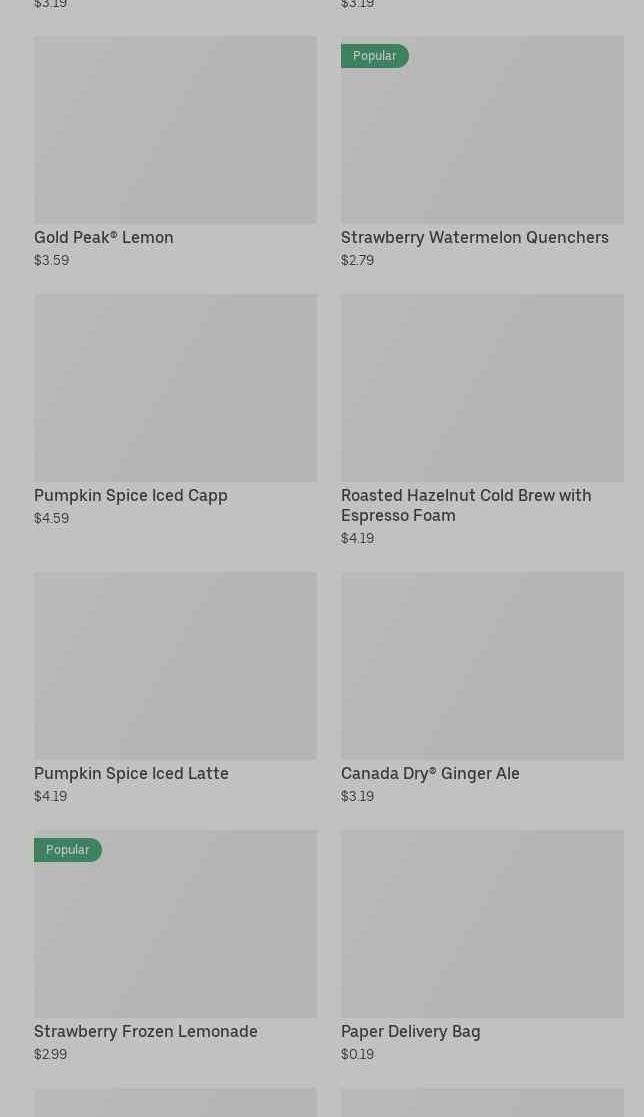644x1117 pixels.
Task: Click the Popular badge on Strawberry Frozen Lemonade
Action: point(68,850)
